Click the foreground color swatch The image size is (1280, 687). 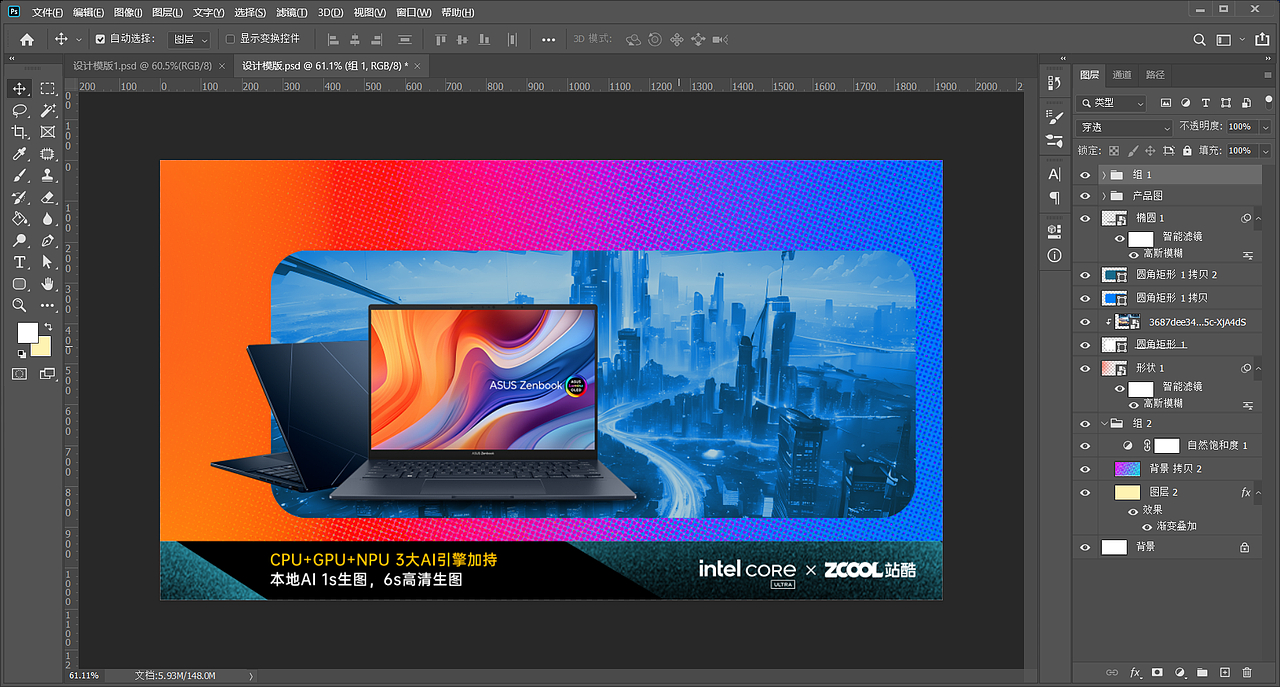(27, 332)
